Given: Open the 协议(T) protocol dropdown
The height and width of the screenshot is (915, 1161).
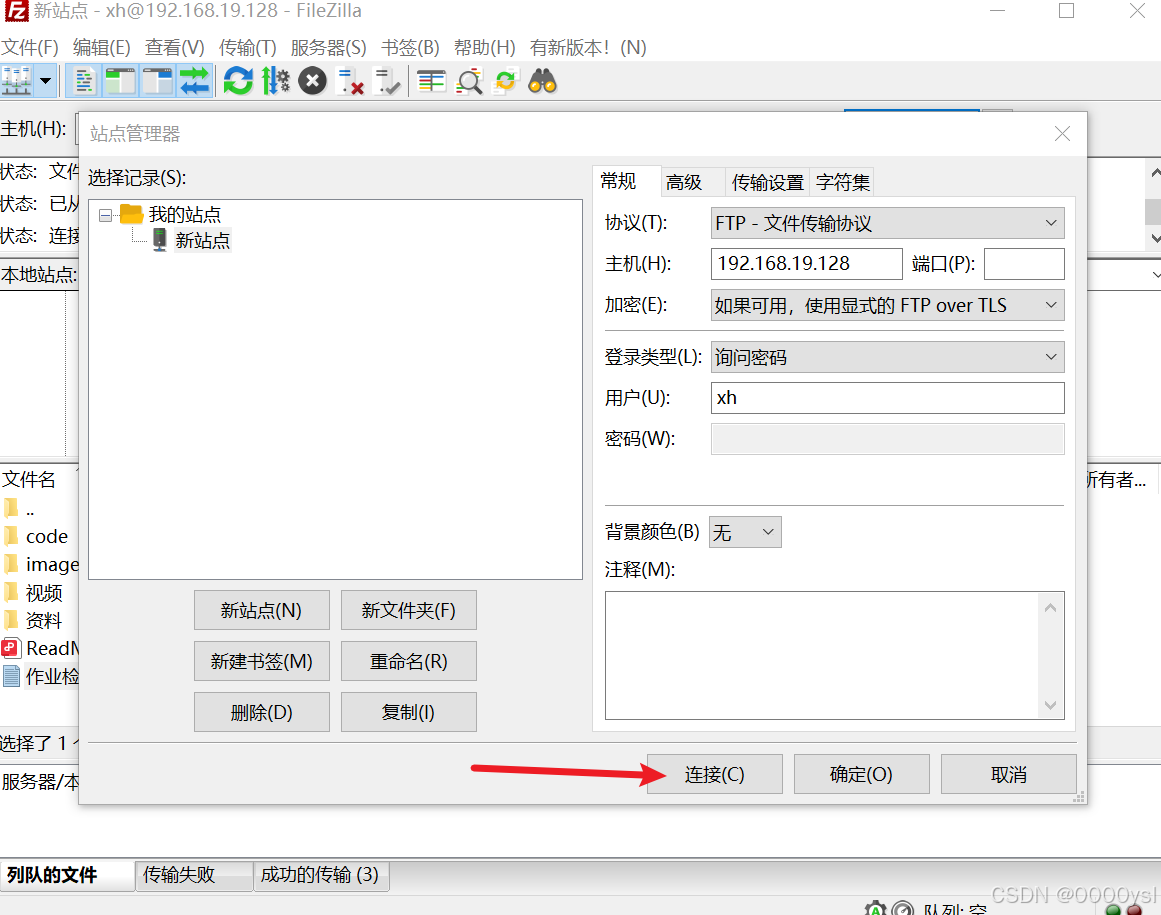Looking at the screenshot, I should click(887, 223).
